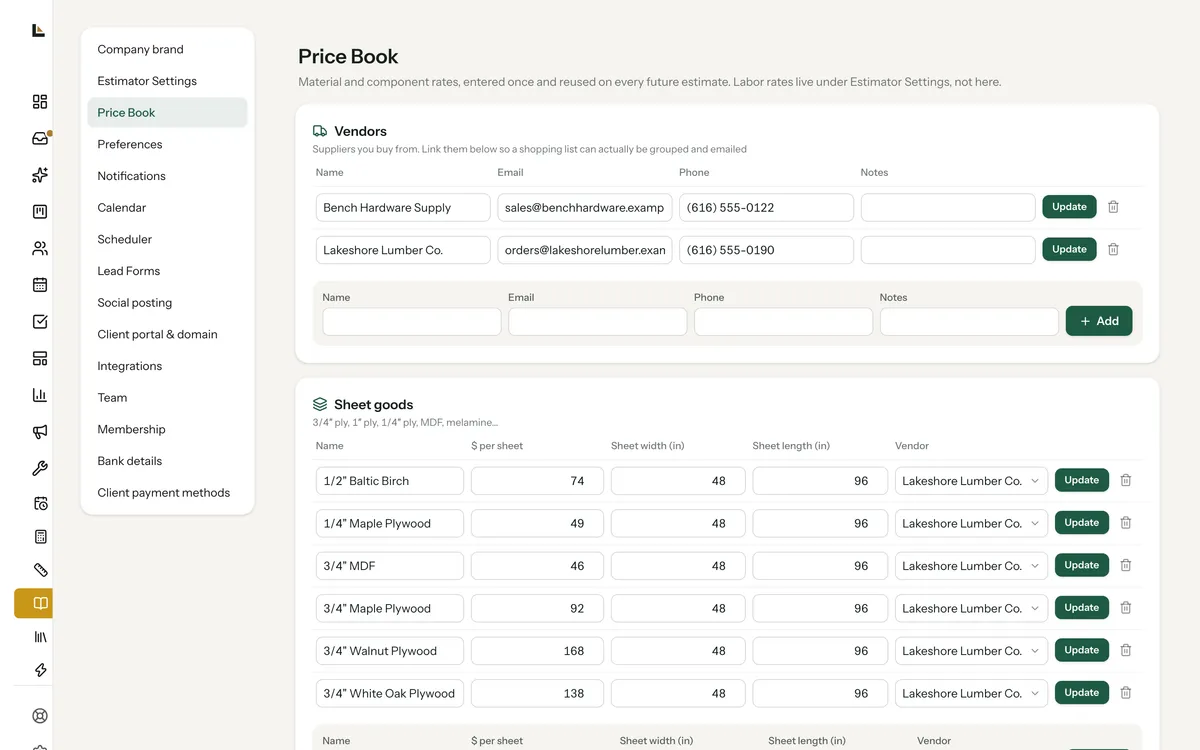Open Lead Forms settings
1200x750 pixels.
pos(167,271)
